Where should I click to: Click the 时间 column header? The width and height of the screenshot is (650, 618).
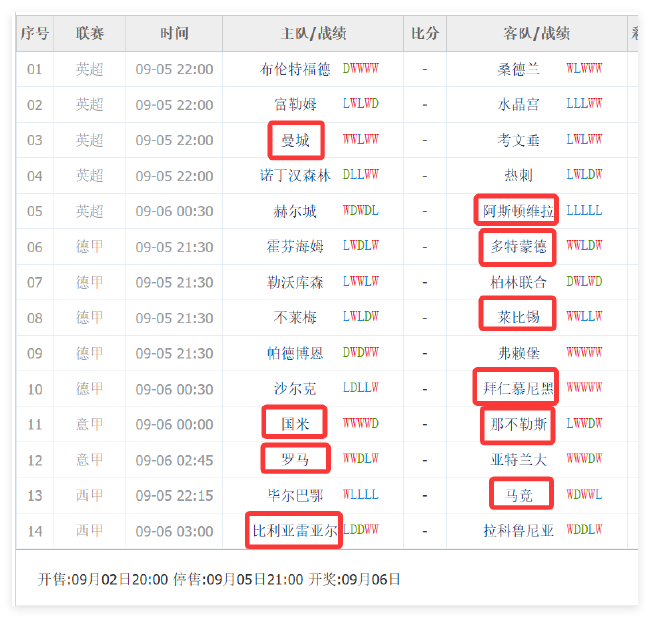(x=174, y=34)
